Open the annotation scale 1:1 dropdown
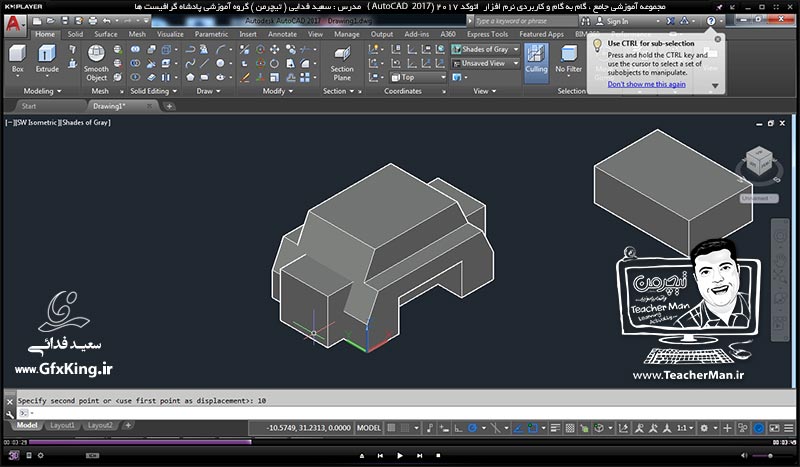The height and width of the screenshot is (467, 800). tap(685, 428)
